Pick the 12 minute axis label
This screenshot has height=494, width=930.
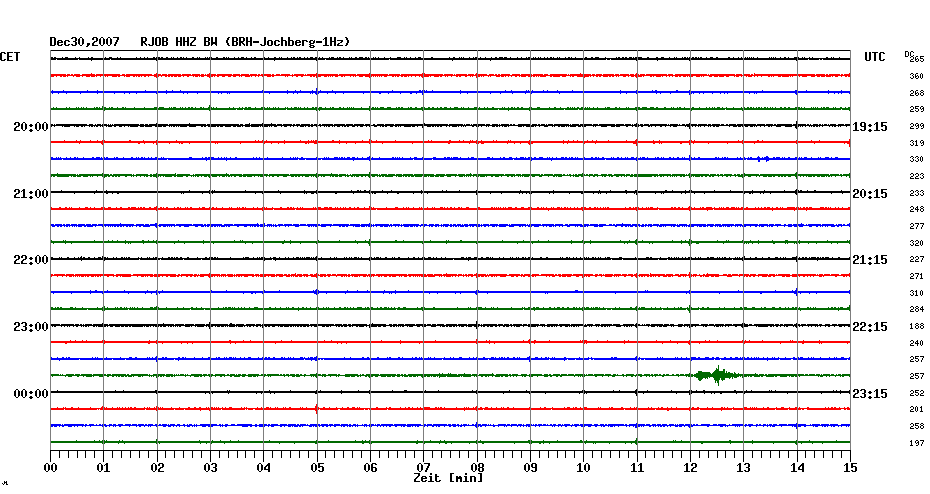(690, 468)
